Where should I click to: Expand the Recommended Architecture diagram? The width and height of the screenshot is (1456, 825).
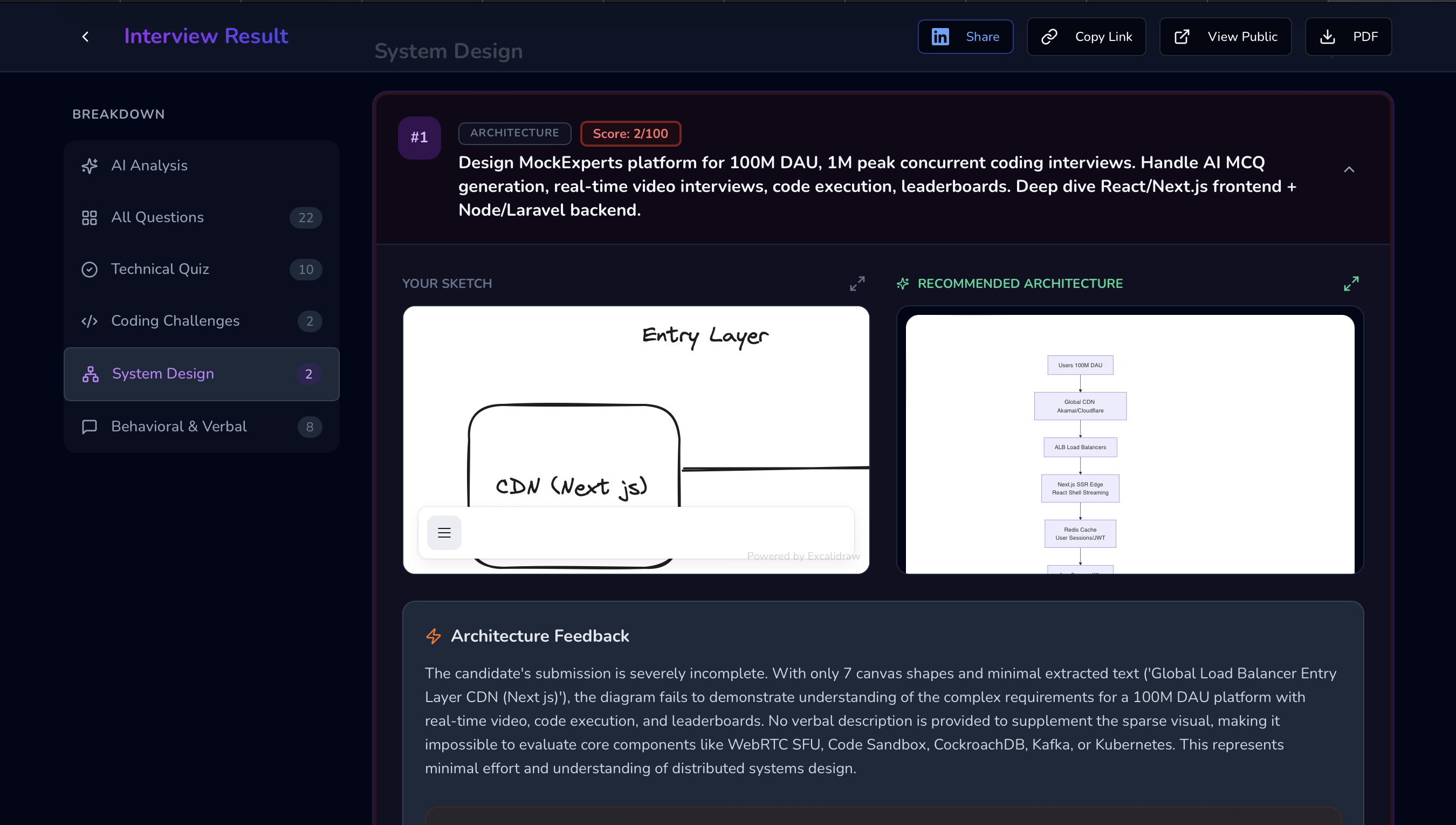pyautogui.click(x=1352, y=283)
